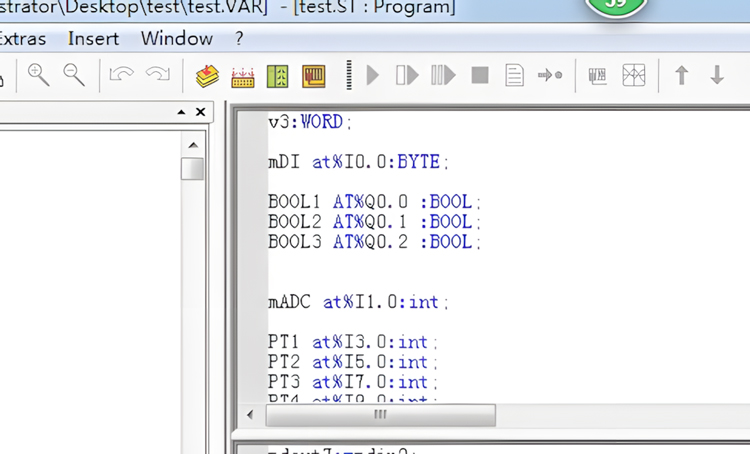The image size is (750, 454).
Task: Click the document page toolbar icon
Action: click(x=514, y=75)
